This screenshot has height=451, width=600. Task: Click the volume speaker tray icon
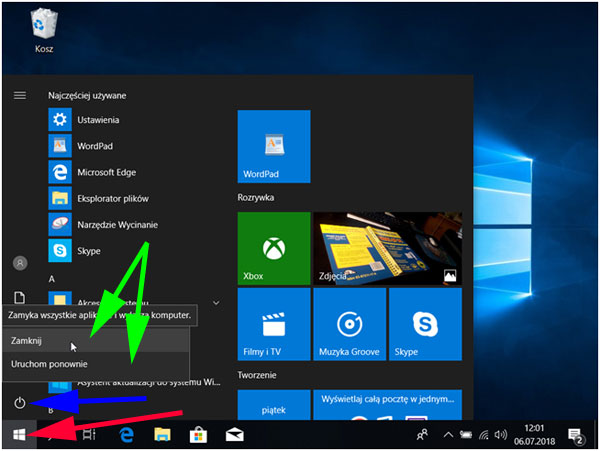501,435
